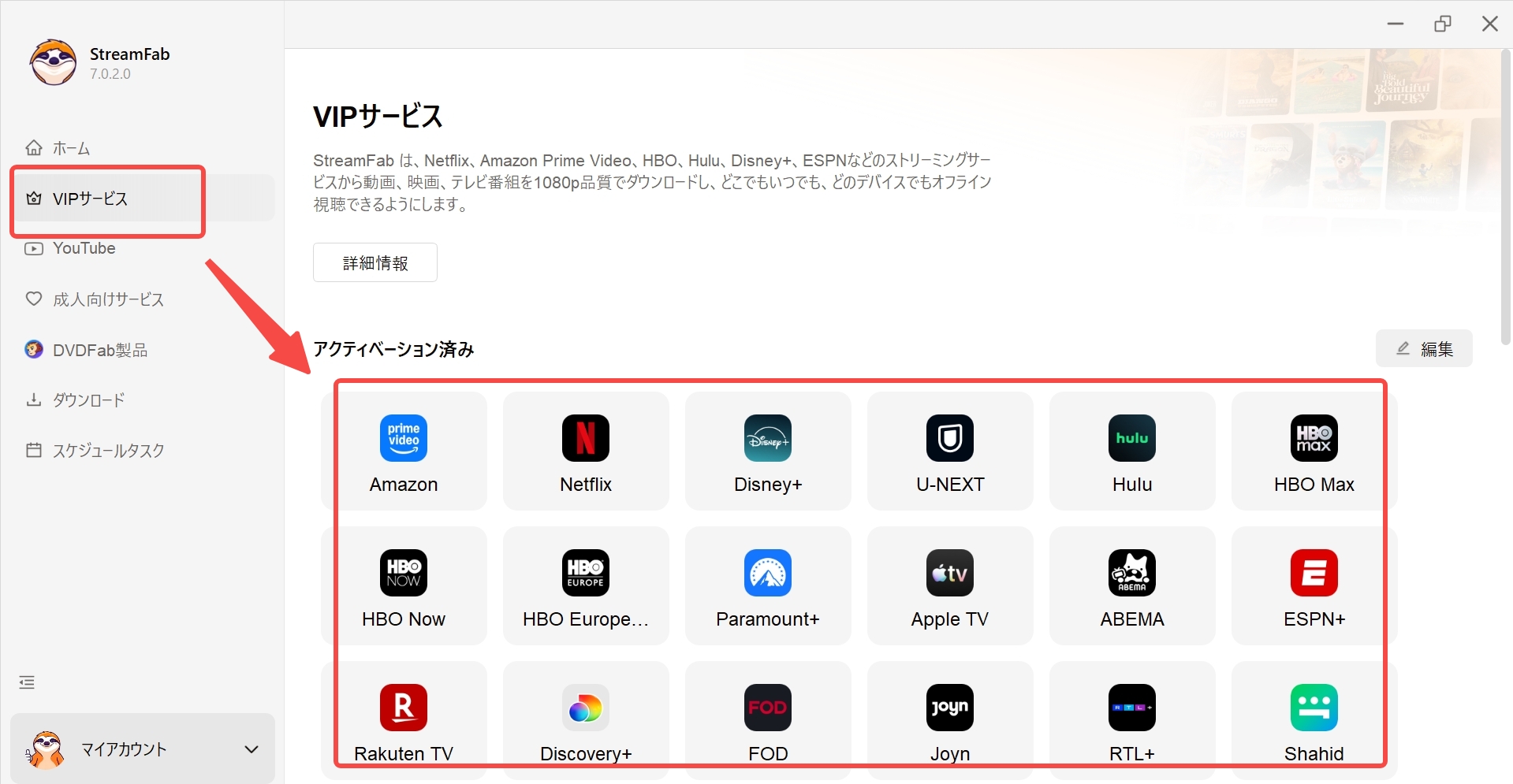Click the 編集 edit button
This screenshot has height=784, width=1513.
[1424, 348]
